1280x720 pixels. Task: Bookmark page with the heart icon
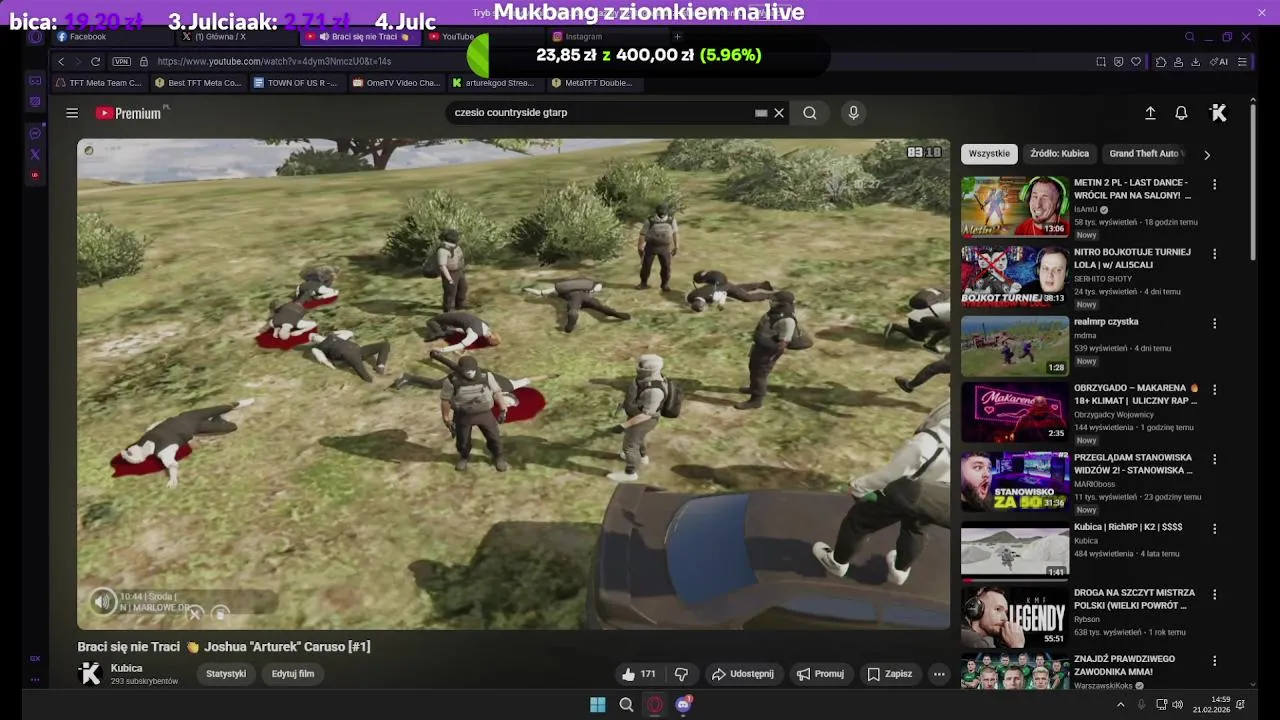click(1136, 61)
